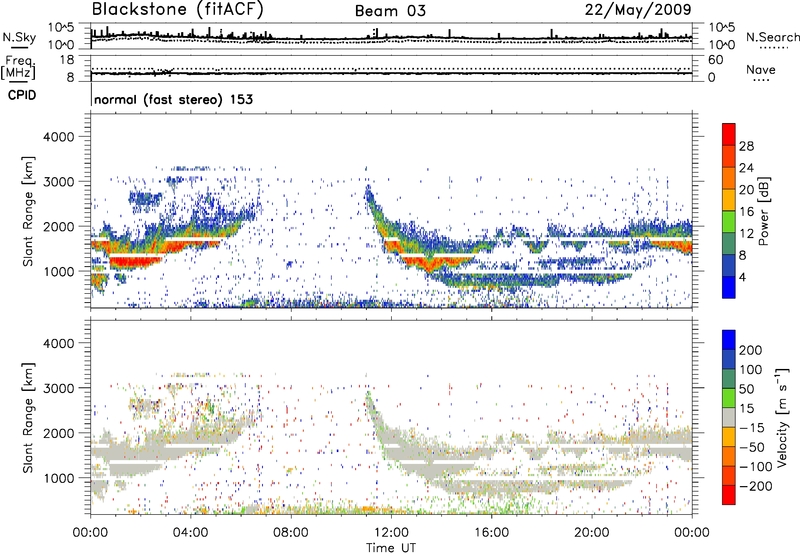Click the Power [dB] color bar label
This screenshot has width=800, height=554.
tap(763, 211)
